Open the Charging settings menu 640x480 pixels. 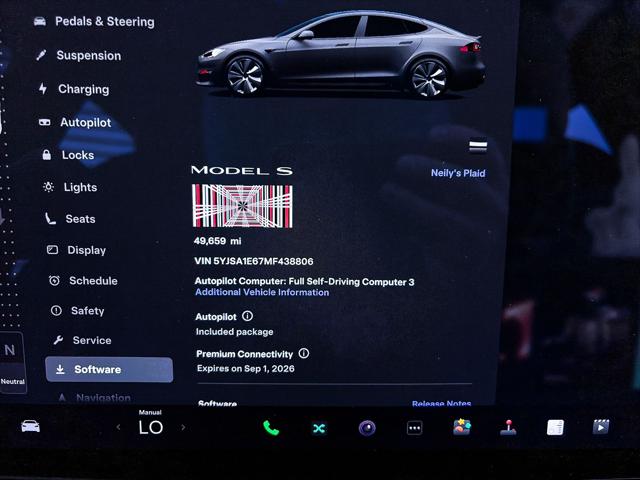click(x=74, y=89)
